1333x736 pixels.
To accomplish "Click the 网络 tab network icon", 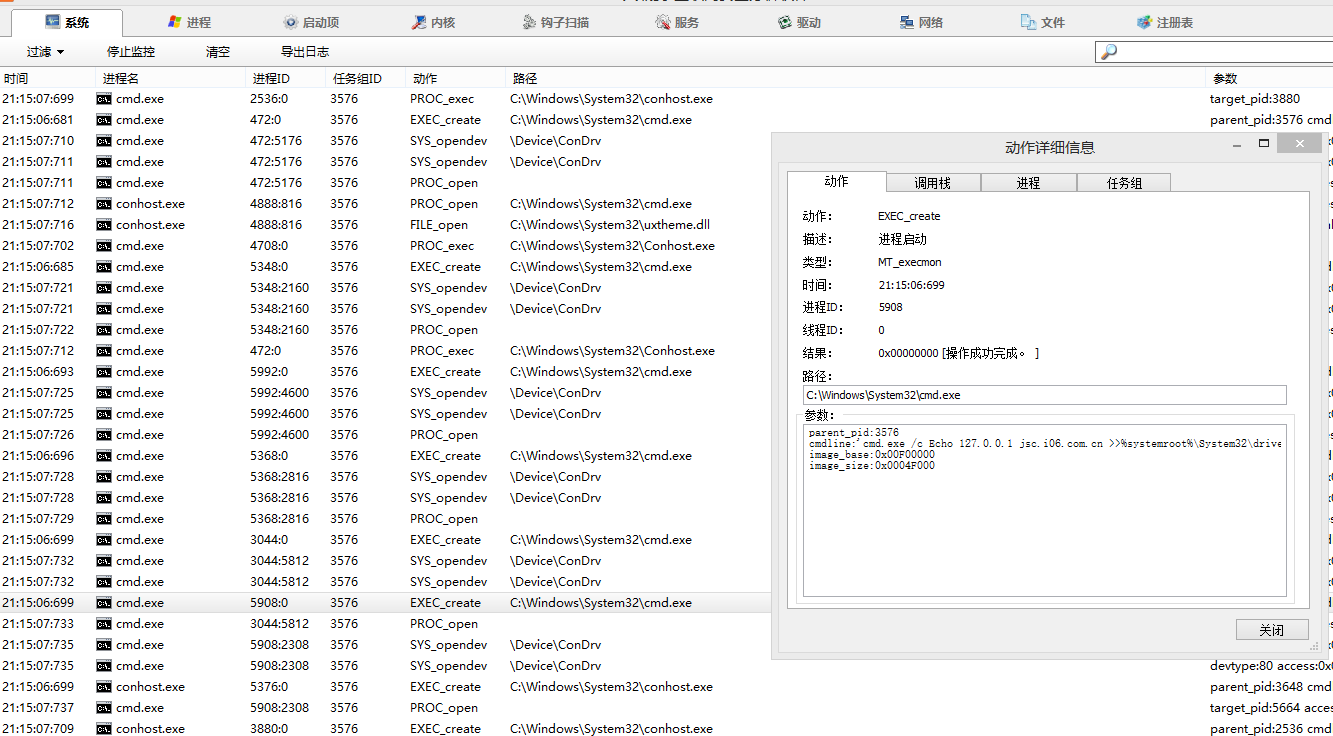I will pyautogui.click(x=906, y=22).
